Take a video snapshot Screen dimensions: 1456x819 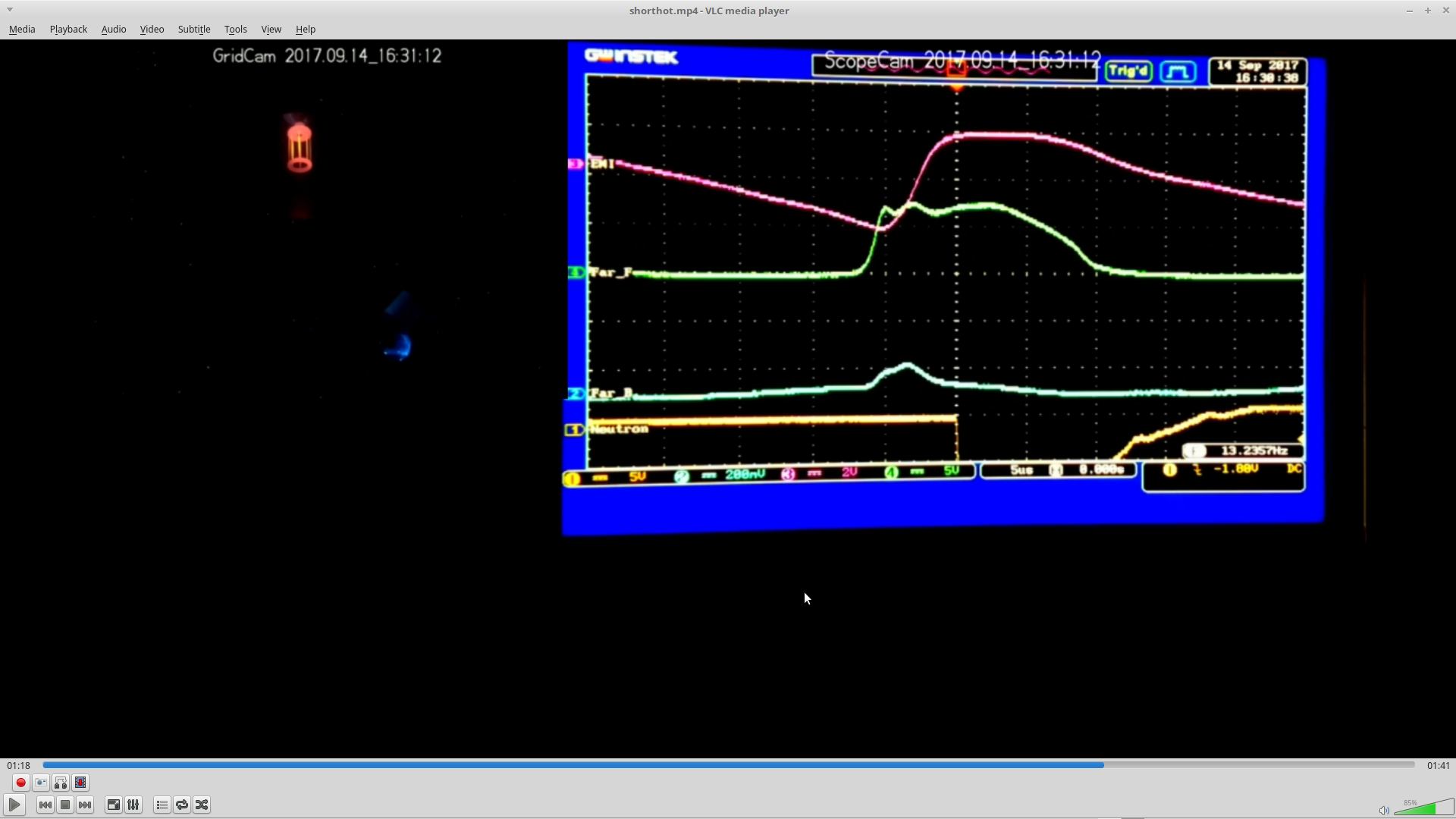point(41,783)
